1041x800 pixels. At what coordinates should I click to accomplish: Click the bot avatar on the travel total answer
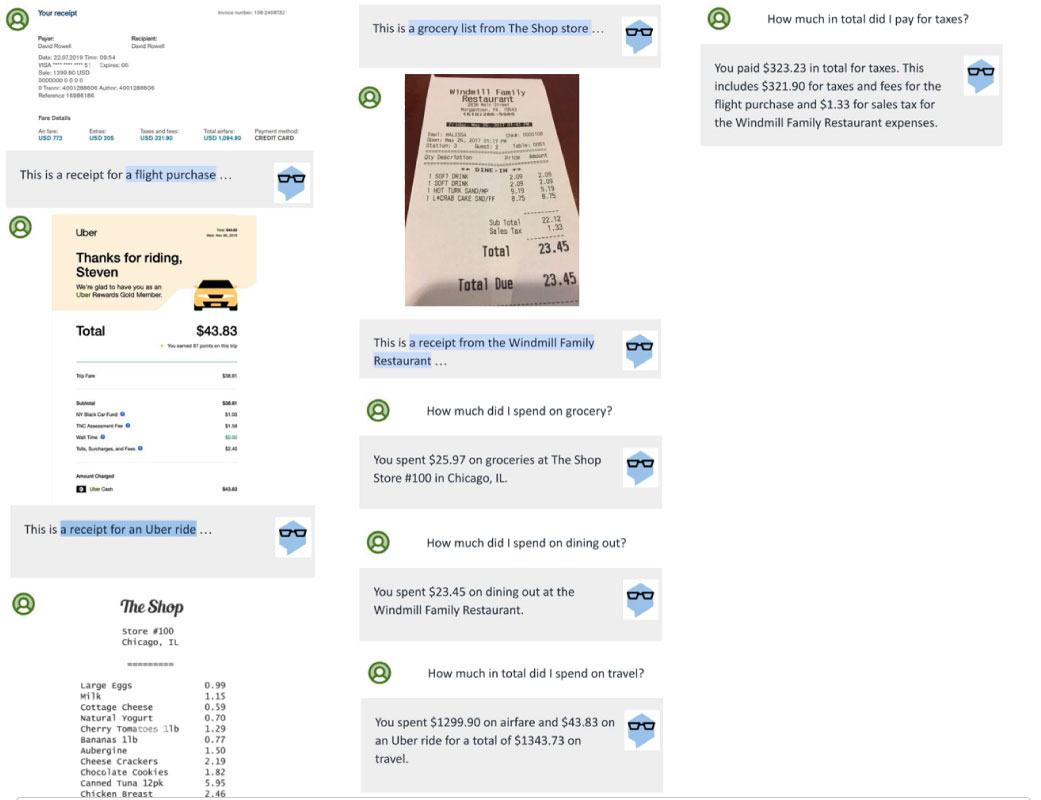click(641, 730)
